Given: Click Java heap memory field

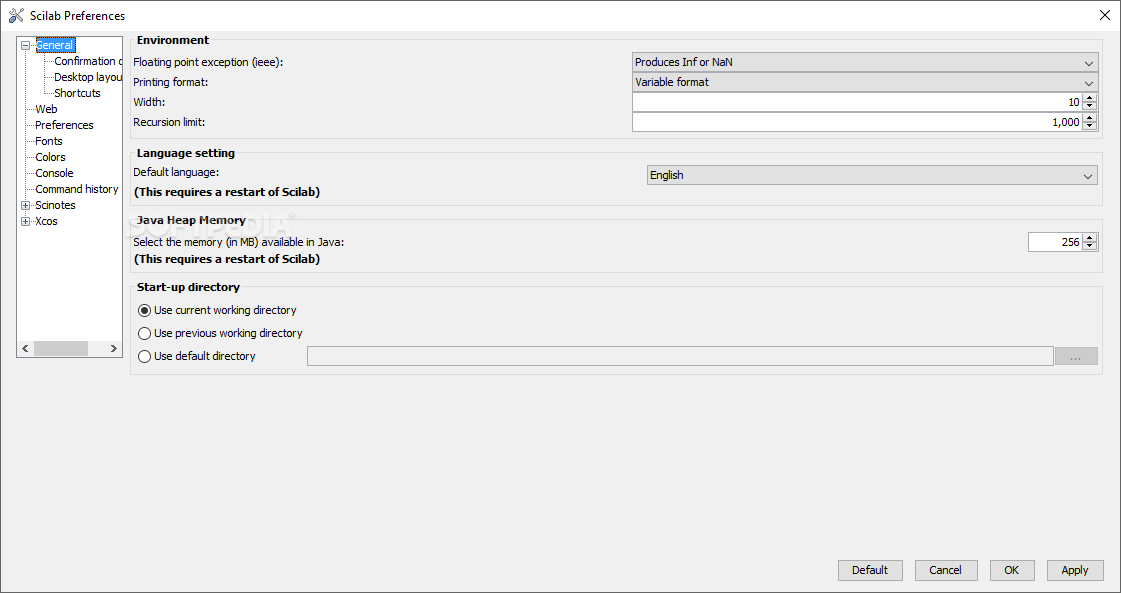Looking at the screenshot, I should click(1055, 242).
